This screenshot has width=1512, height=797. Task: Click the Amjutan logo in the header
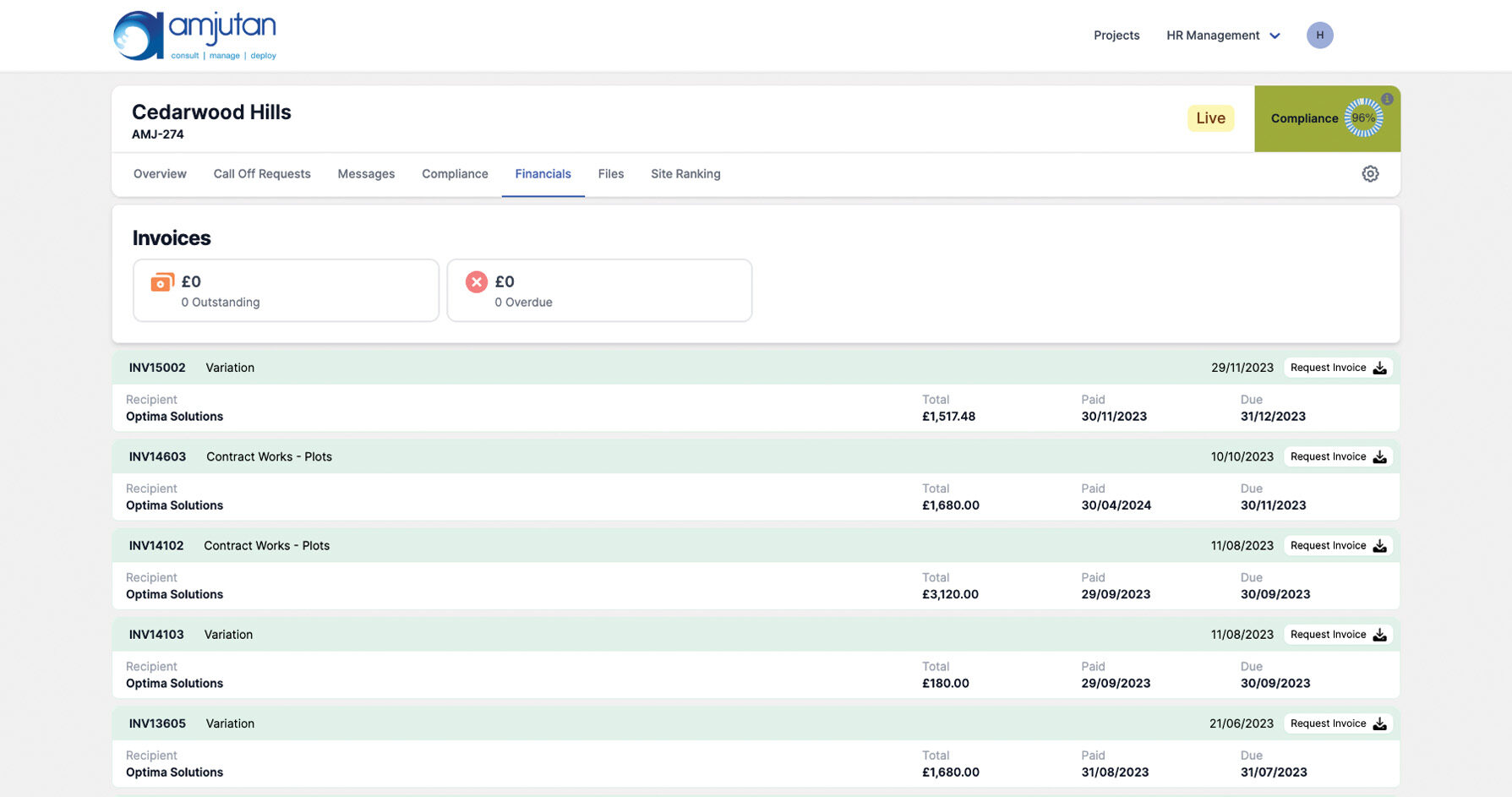tap(195, 35)
